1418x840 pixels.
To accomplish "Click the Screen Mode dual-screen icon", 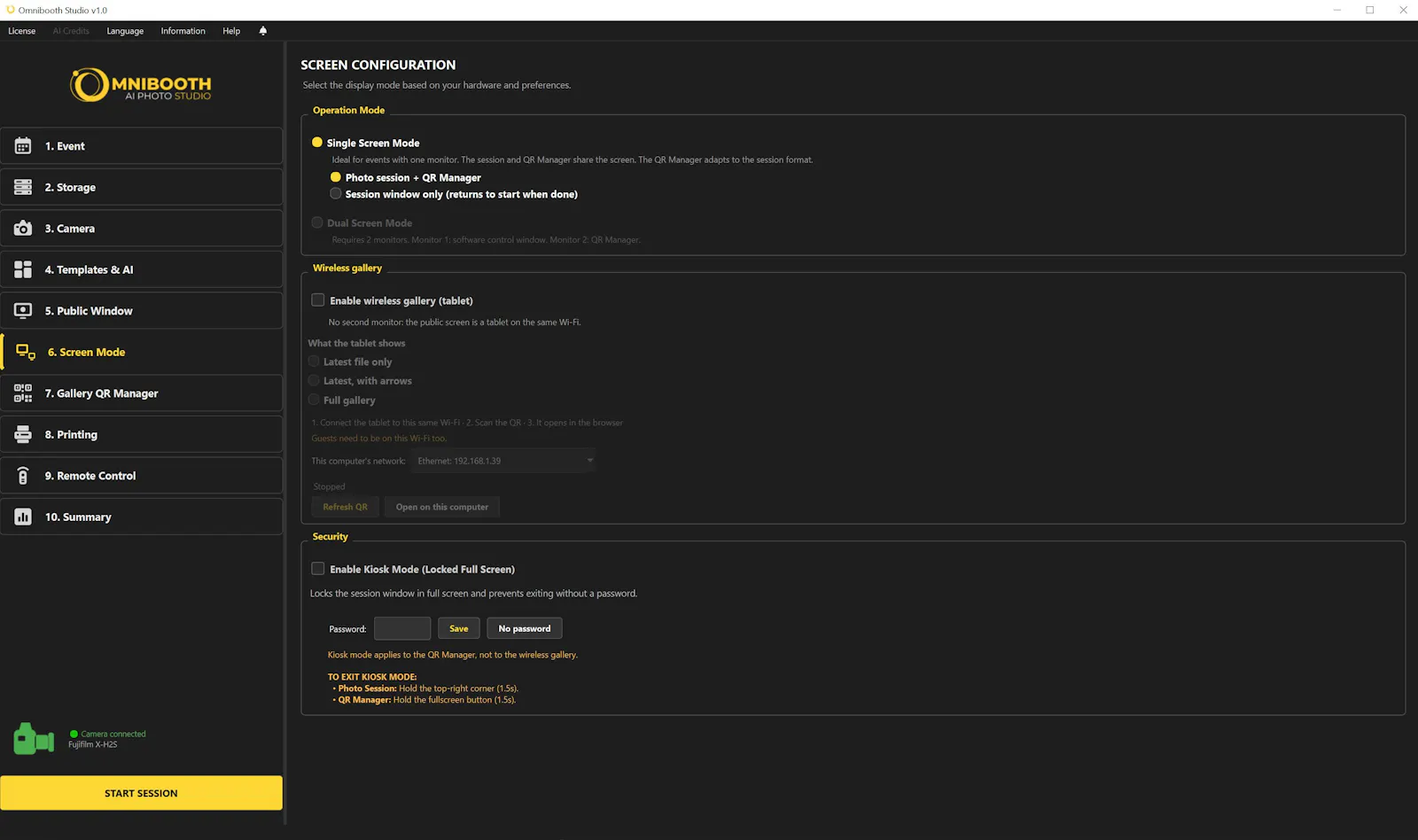I will (26, 352).
